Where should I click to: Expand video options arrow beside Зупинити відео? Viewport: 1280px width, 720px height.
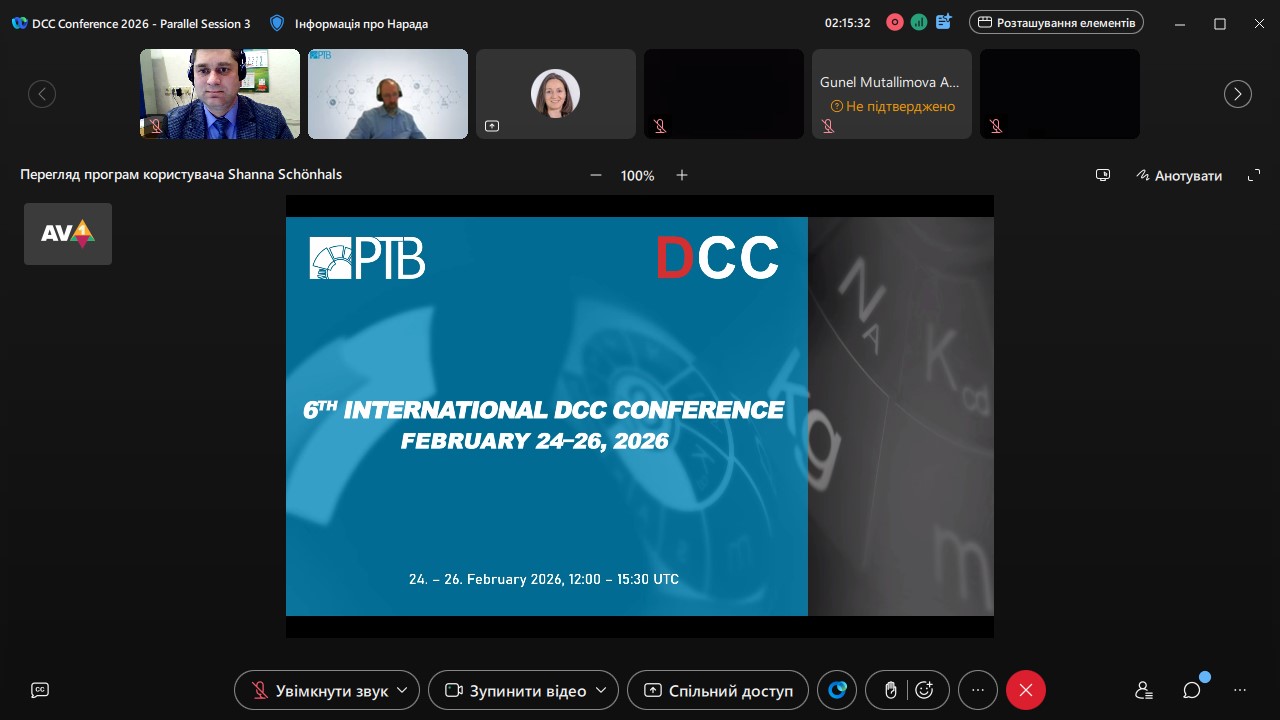point(601,690)
